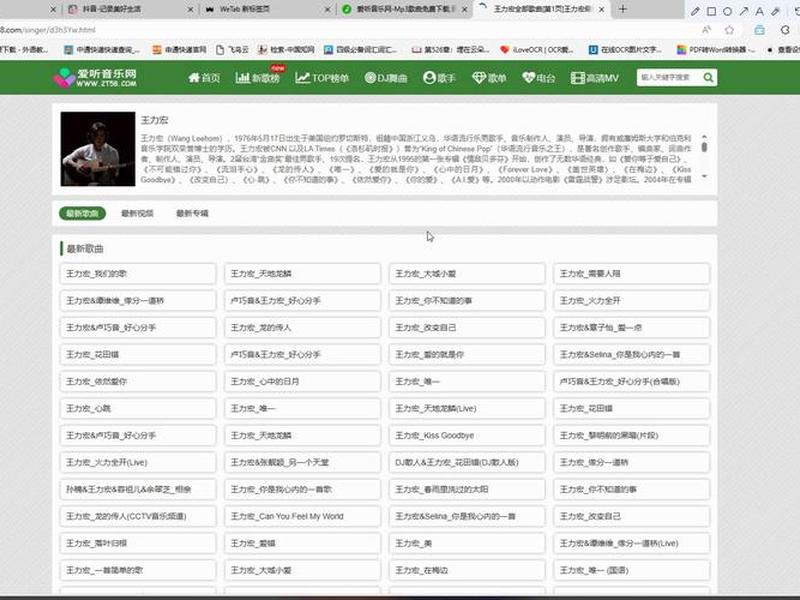Open song 王力宏&张靓颖_另一个天堂
Screen dimensions: 800x600
tap(303, 463)
